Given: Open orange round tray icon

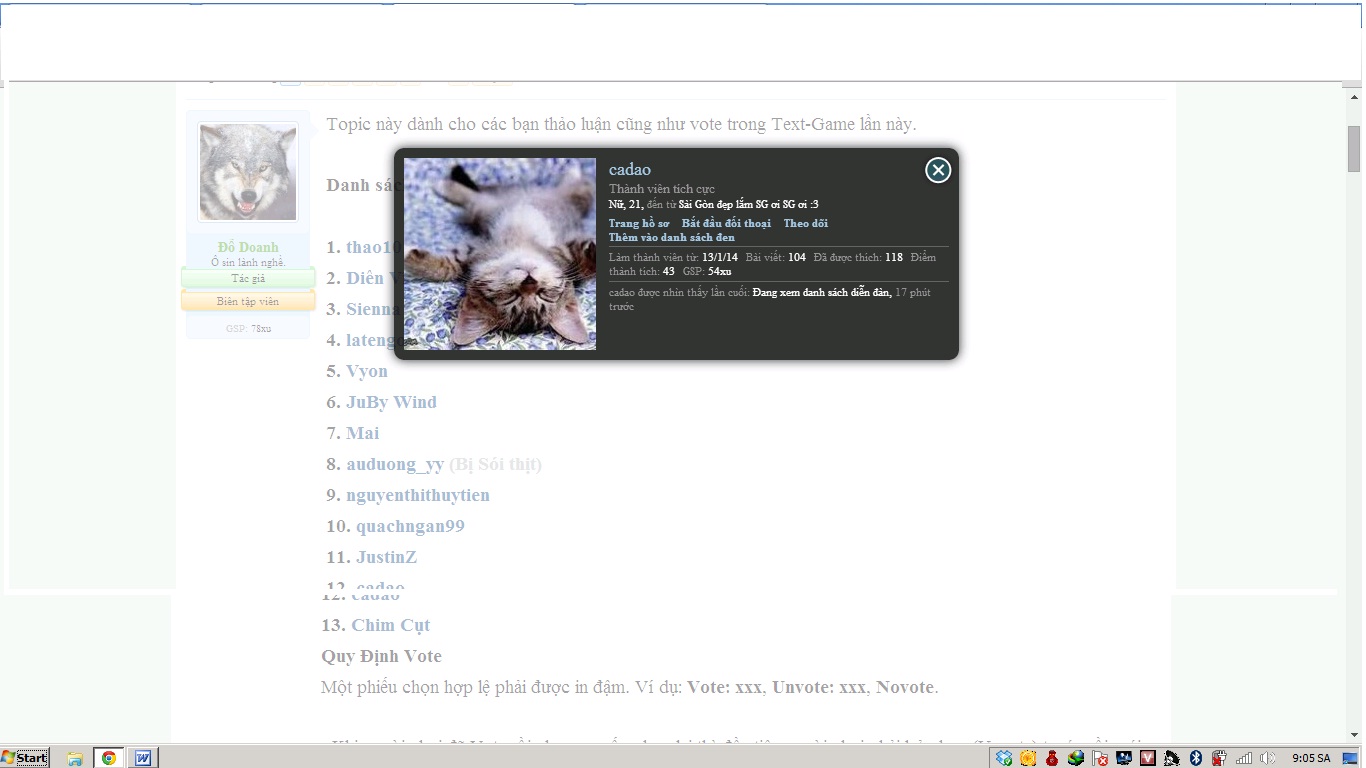Looking at the screenshot, I should 1028,758.
